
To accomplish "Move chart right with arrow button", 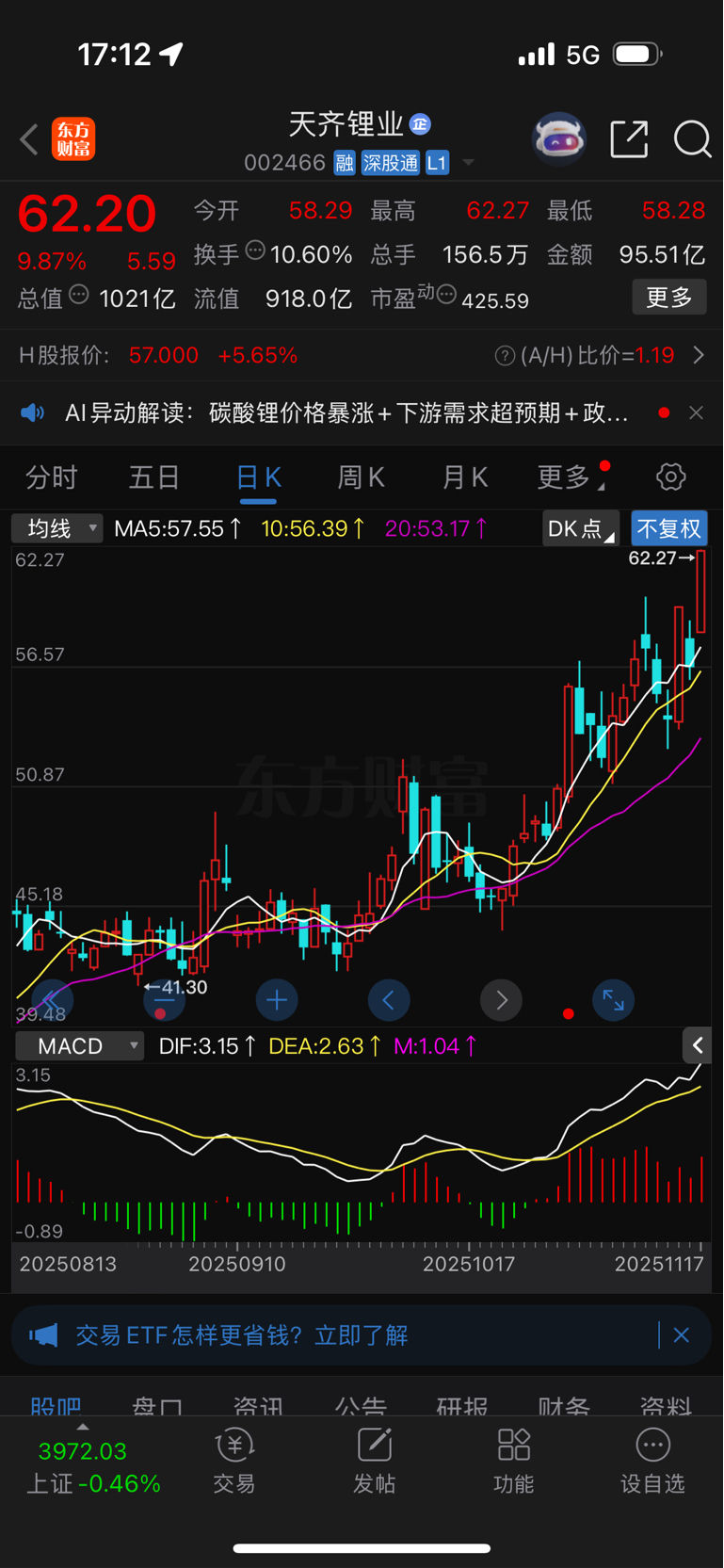I will (x=502, y=1000).
